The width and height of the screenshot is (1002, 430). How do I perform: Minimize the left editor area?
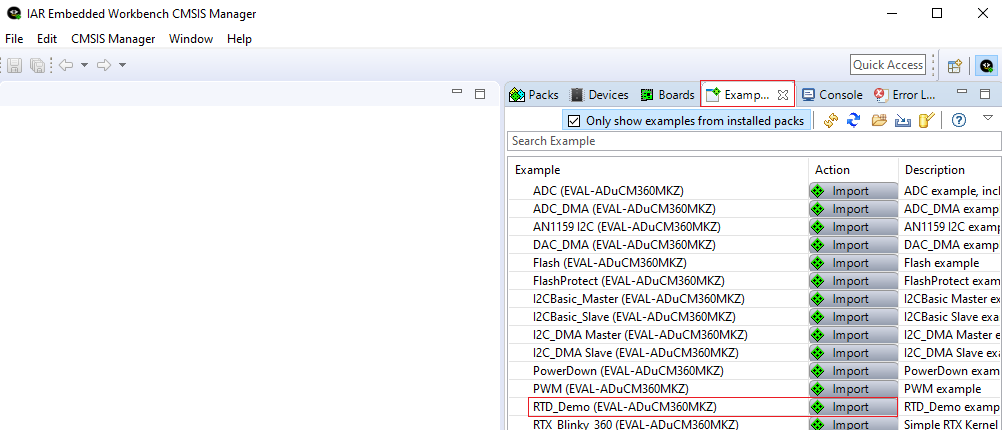coord(457,93)
